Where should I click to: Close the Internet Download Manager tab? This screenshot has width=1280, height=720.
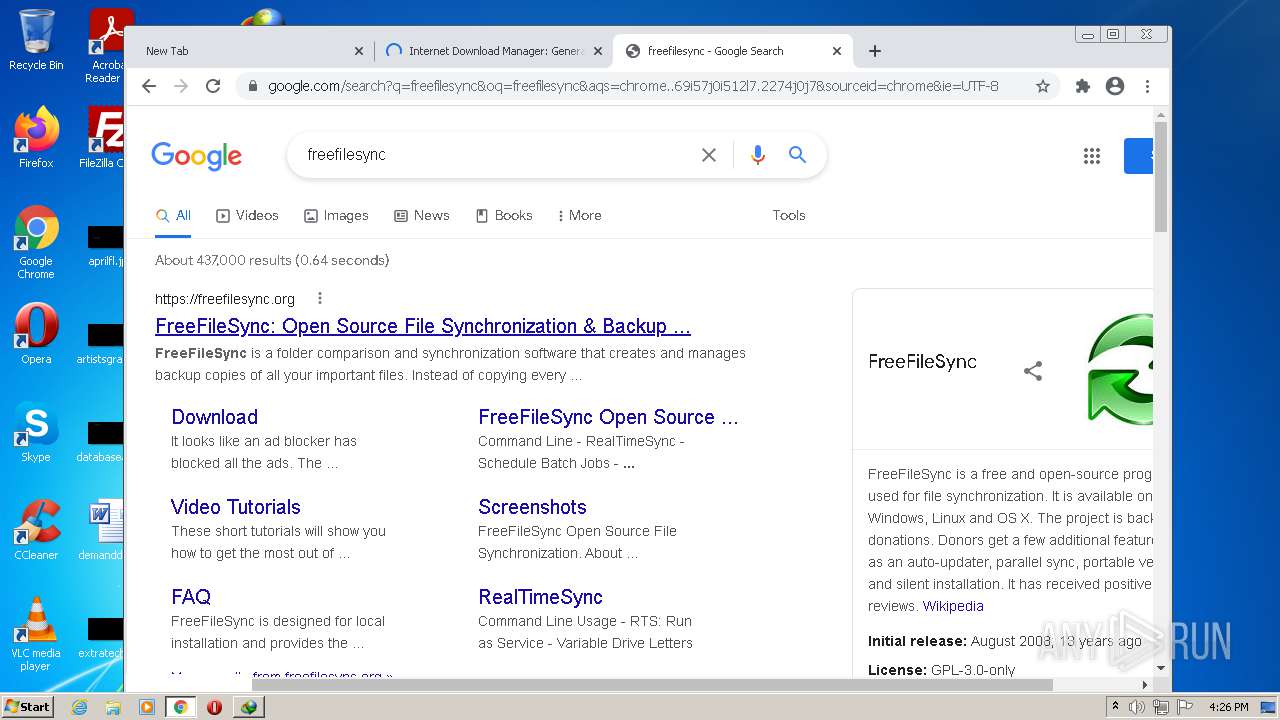point(598,51)
